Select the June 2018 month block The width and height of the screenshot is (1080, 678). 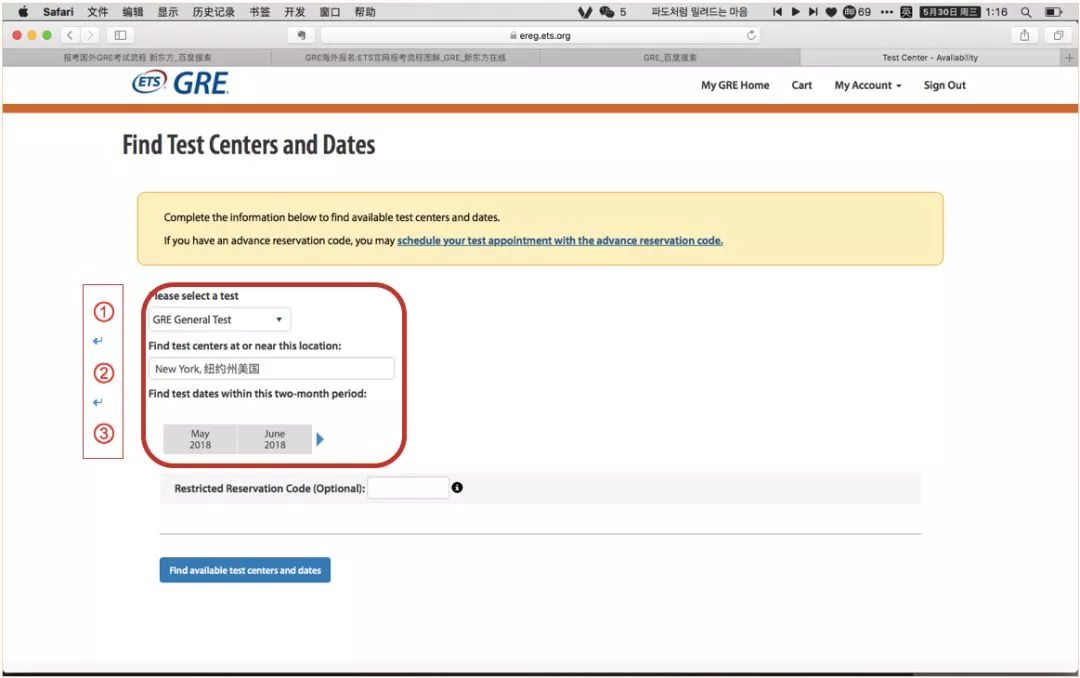(x=275, y=439)
